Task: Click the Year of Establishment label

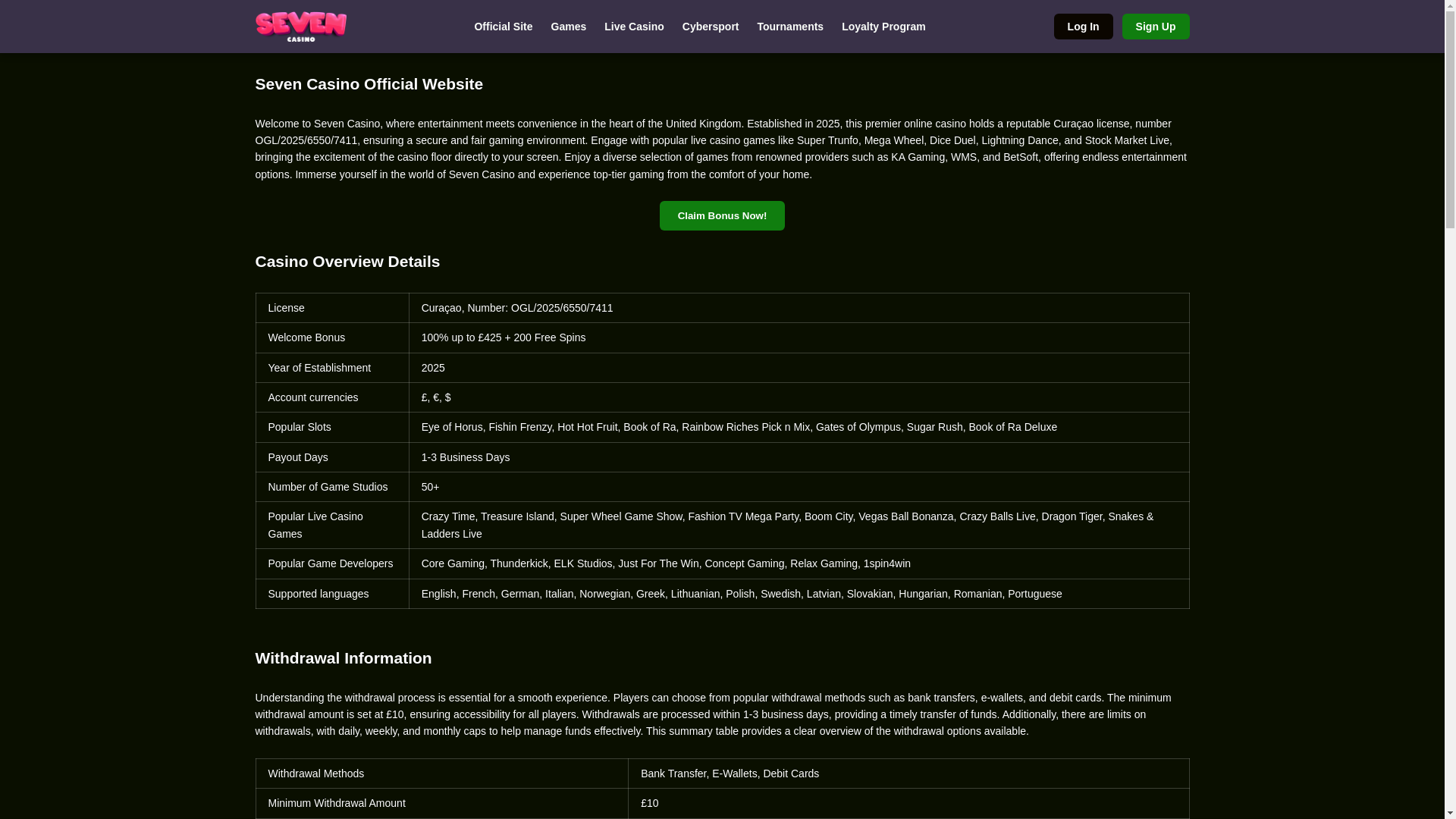Action: (332, 368)
